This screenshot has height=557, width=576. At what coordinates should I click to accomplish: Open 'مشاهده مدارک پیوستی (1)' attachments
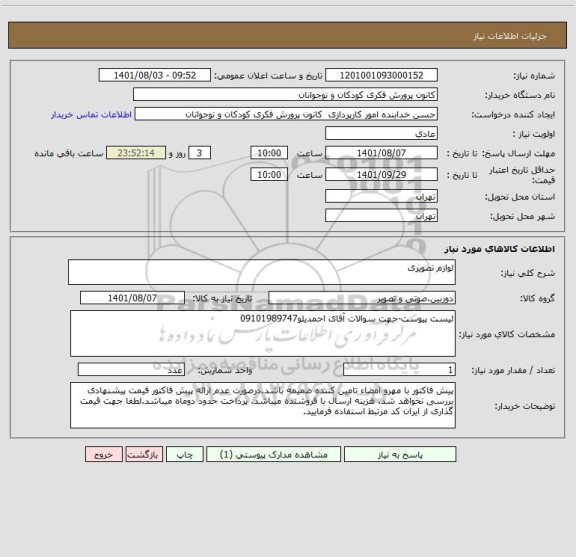point(274,454)
